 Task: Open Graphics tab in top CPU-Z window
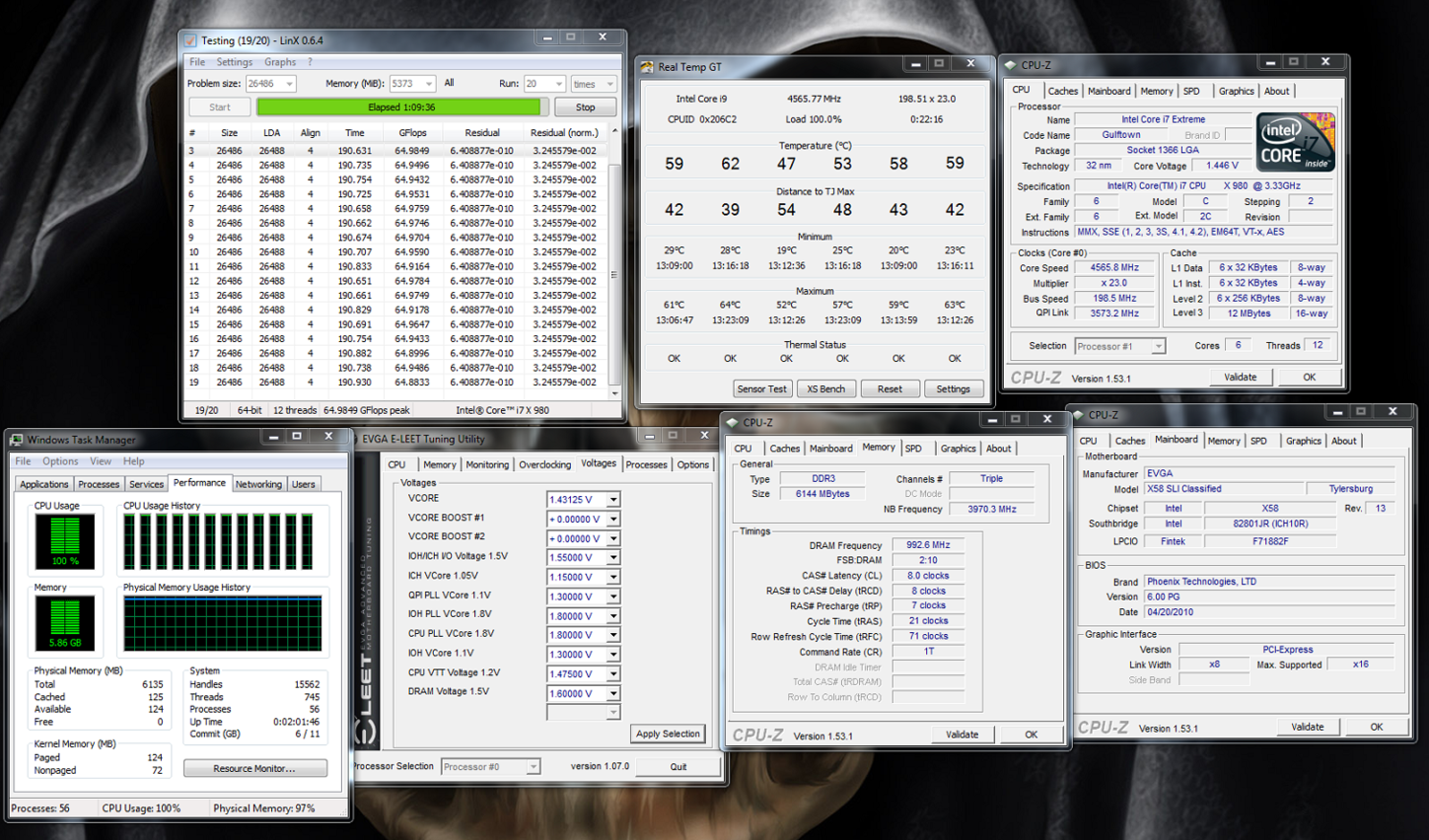(x=1236, y=91)
